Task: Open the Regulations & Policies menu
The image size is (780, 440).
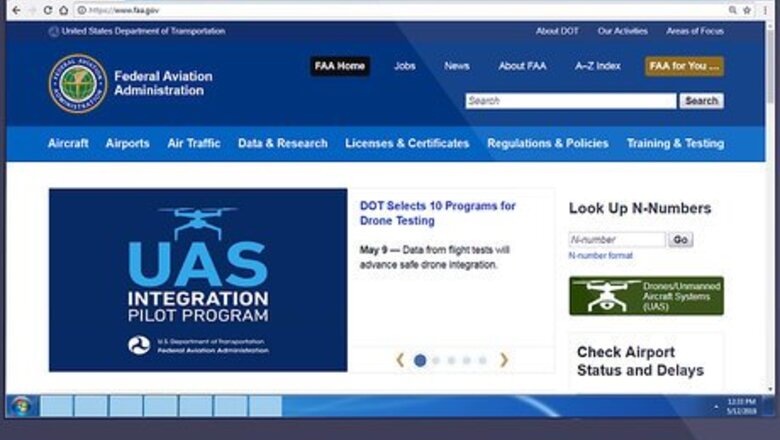Action: (x=548, y=144)
